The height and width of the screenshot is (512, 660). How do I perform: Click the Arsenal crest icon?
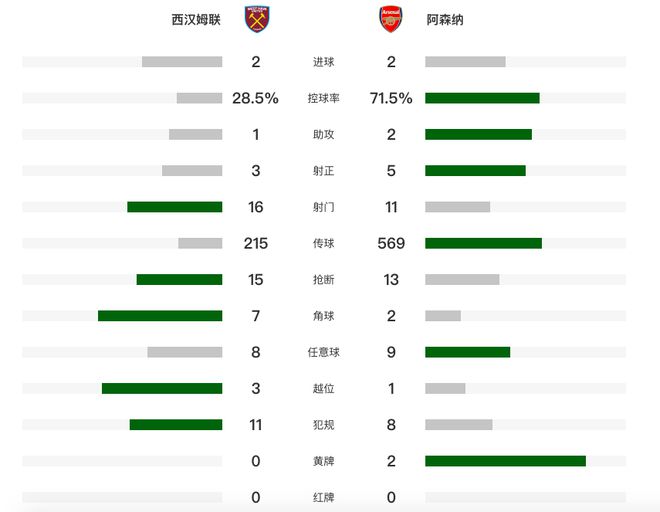[391, 20]
